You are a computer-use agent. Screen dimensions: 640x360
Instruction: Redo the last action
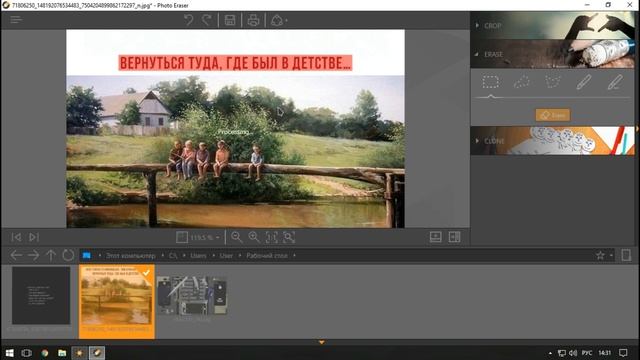point(207,20)
